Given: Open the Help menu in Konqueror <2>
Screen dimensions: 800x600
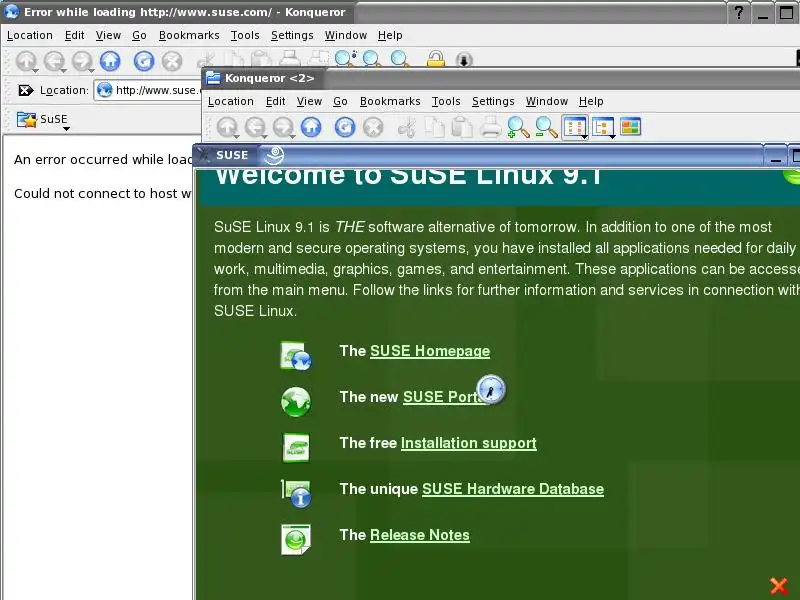Looking at the screenshot, I should [x=591, y=101].
